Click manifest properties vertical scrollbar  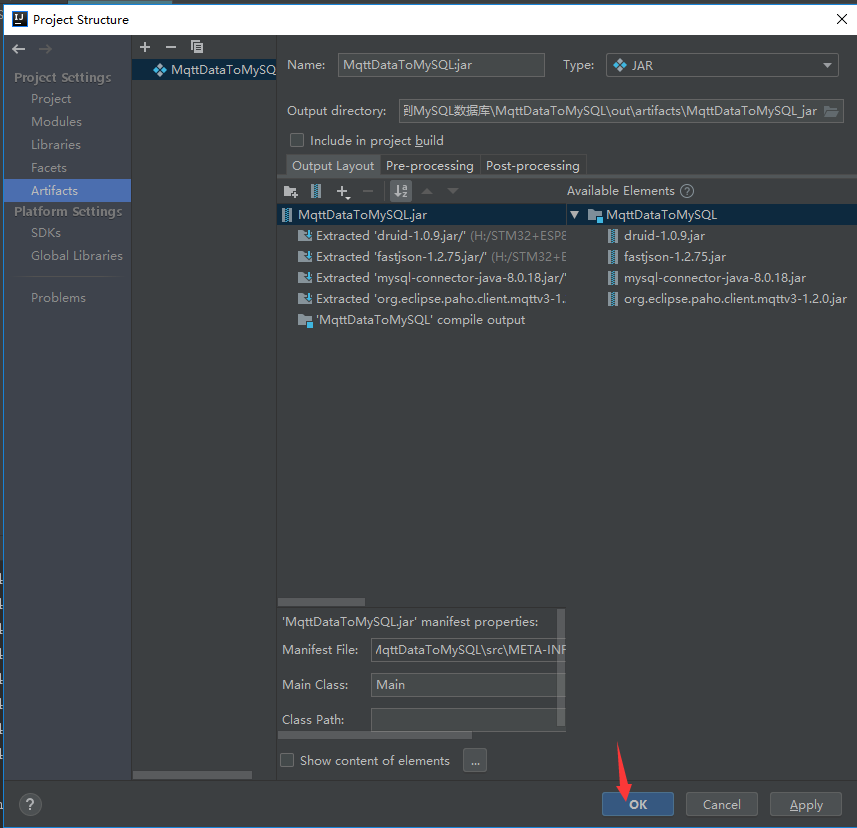click(561, 668)
